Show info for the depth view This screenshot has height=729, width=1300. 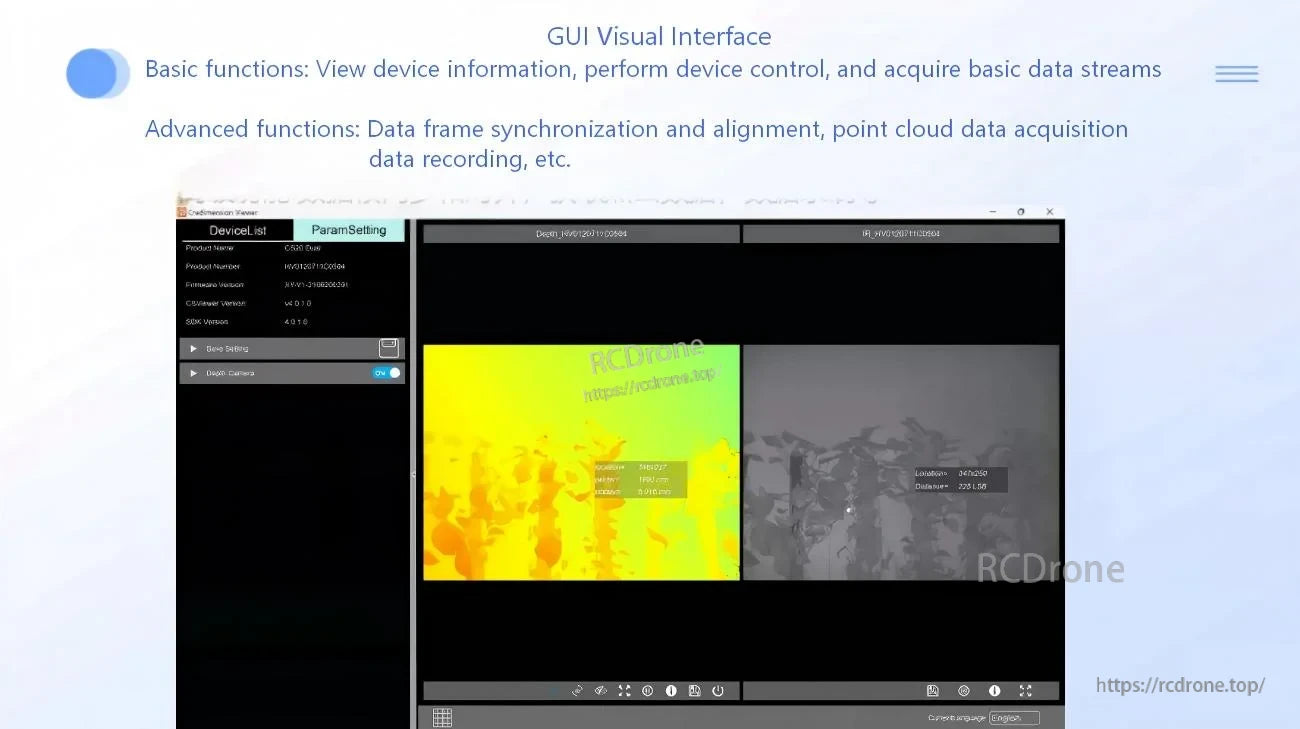(671, 691)
